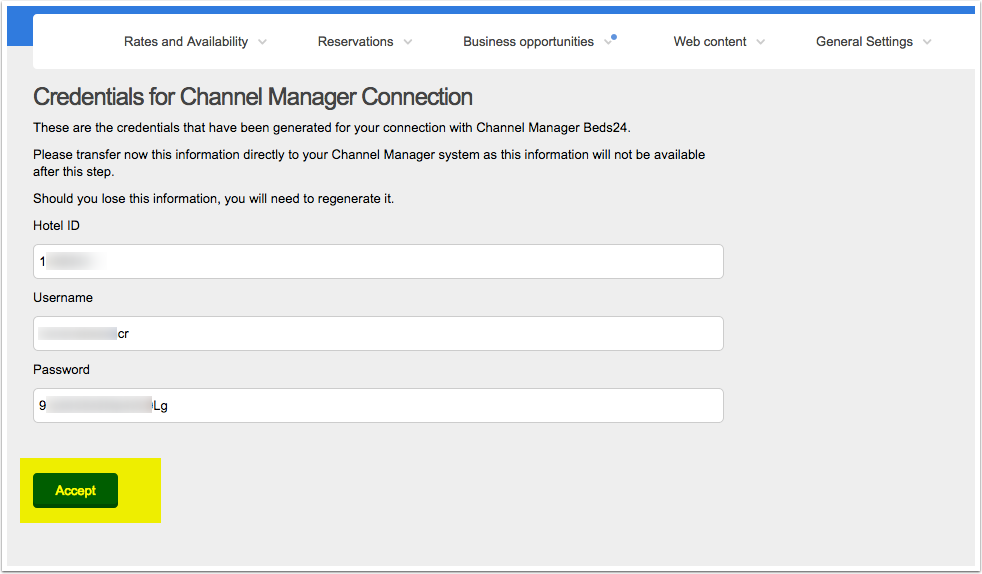Click the sentence mentioning Channel Manager Beds24
The height and width of the screenshot is (574, 982).
332,128
